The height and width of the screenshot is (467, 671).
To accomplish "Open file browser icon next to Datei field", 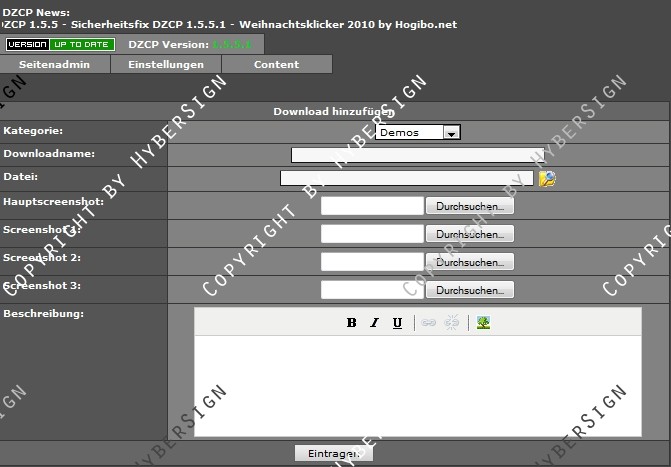I will pos(547,178).
